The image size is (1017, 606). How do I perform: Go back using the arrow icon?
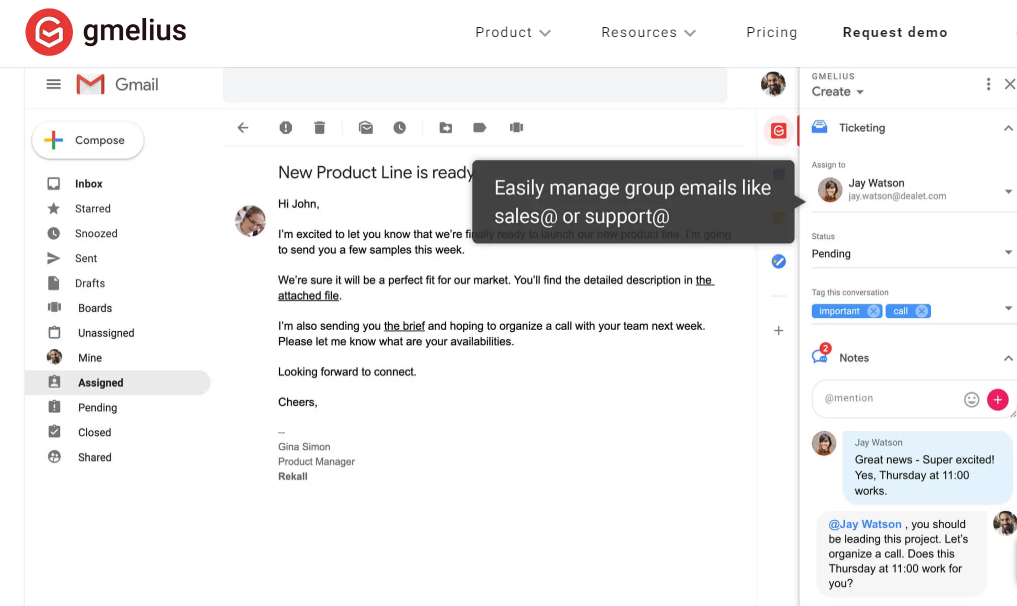(242, 128)
